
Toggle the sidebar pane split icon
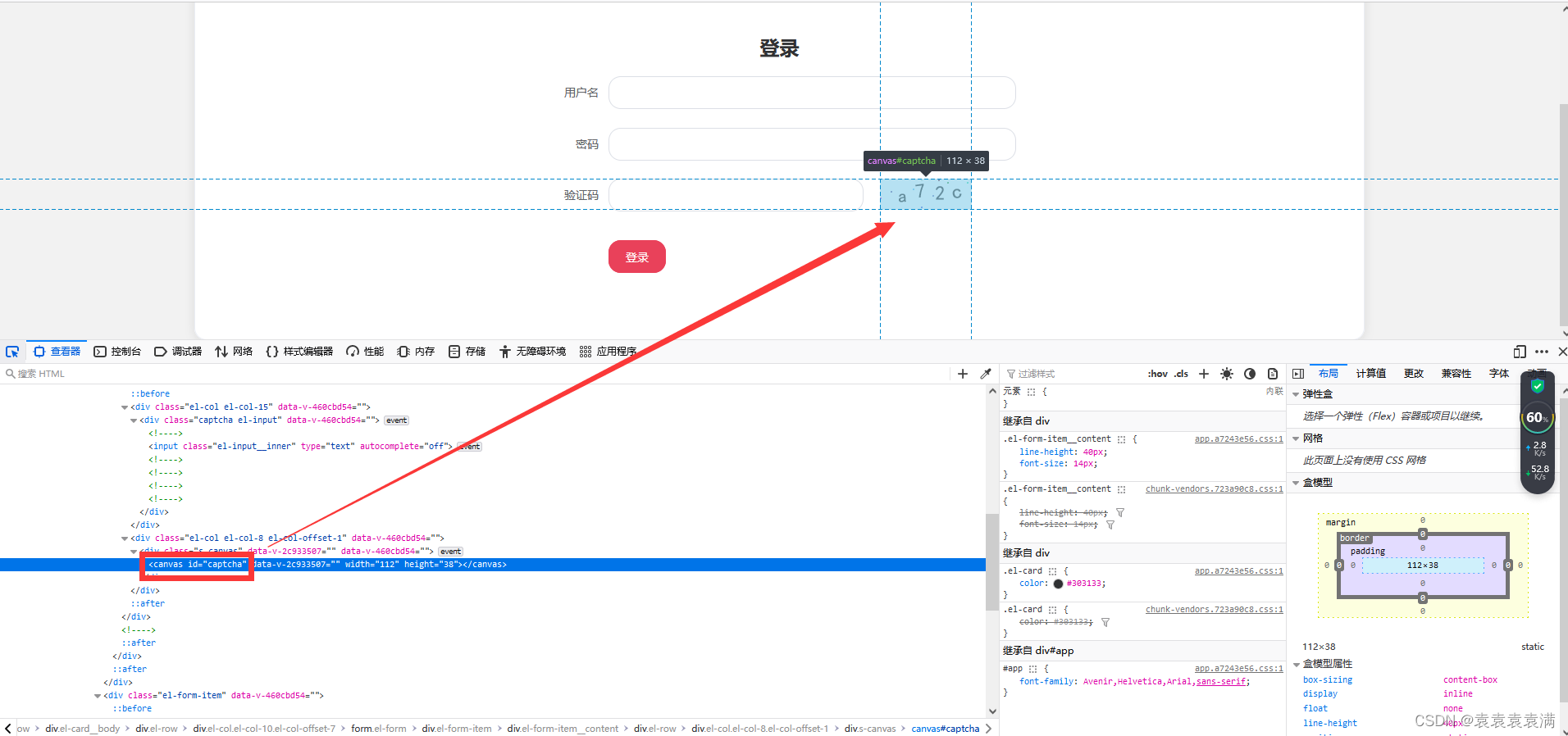[x=1298, y=374]
